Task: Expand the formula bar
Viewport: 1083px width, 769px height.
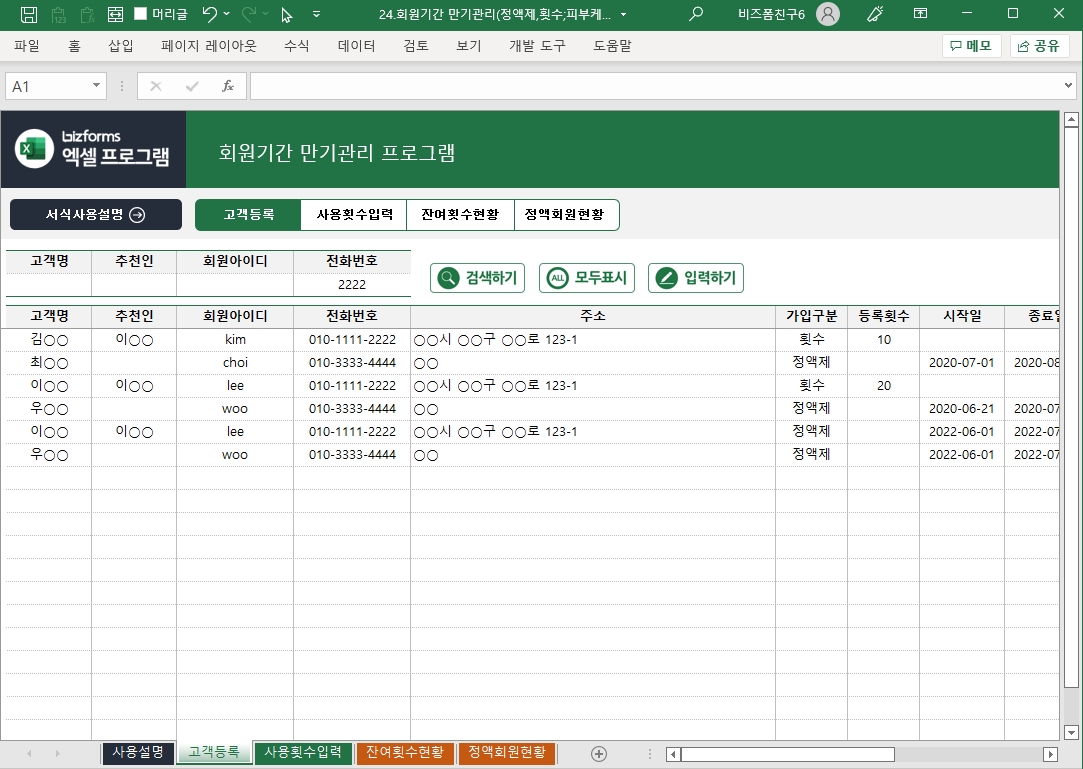Action: [1069, 86]
